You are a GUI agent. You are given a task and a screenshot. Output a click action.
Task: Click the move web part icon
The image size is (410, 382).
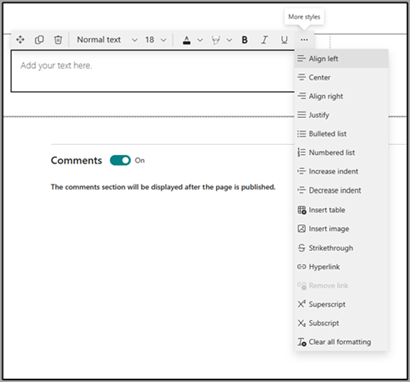(x=20, y=40)
